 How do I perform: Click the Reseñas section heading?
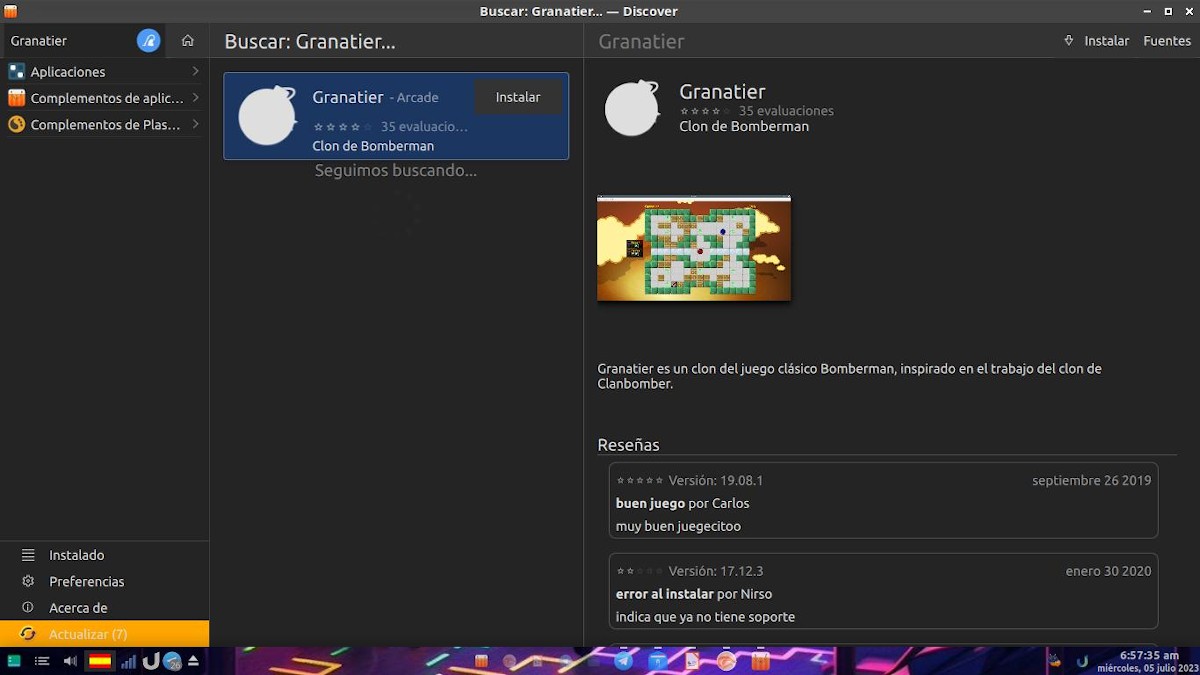pos(628,445)
